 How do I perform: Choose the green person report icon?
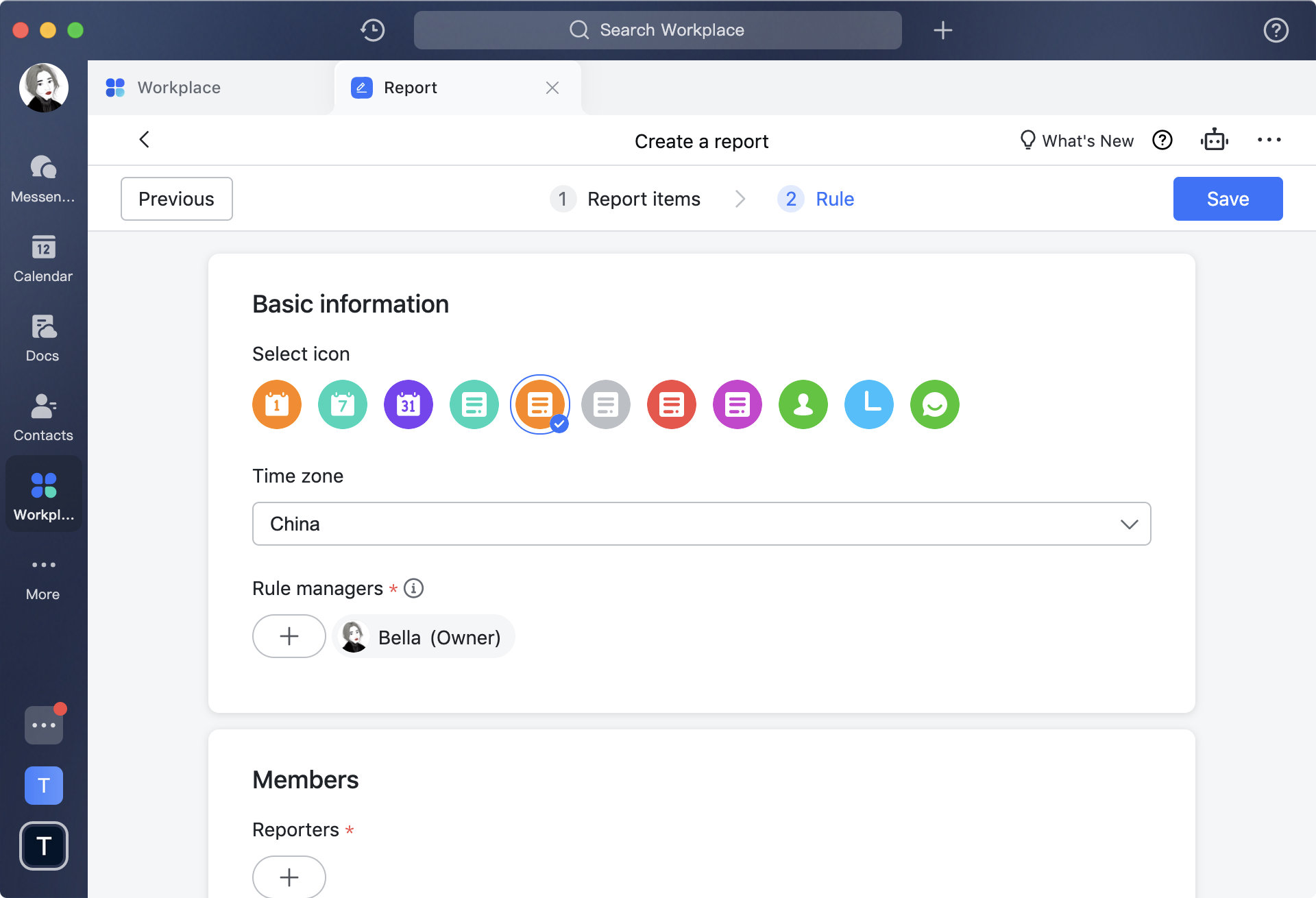[x=803, y=404]
